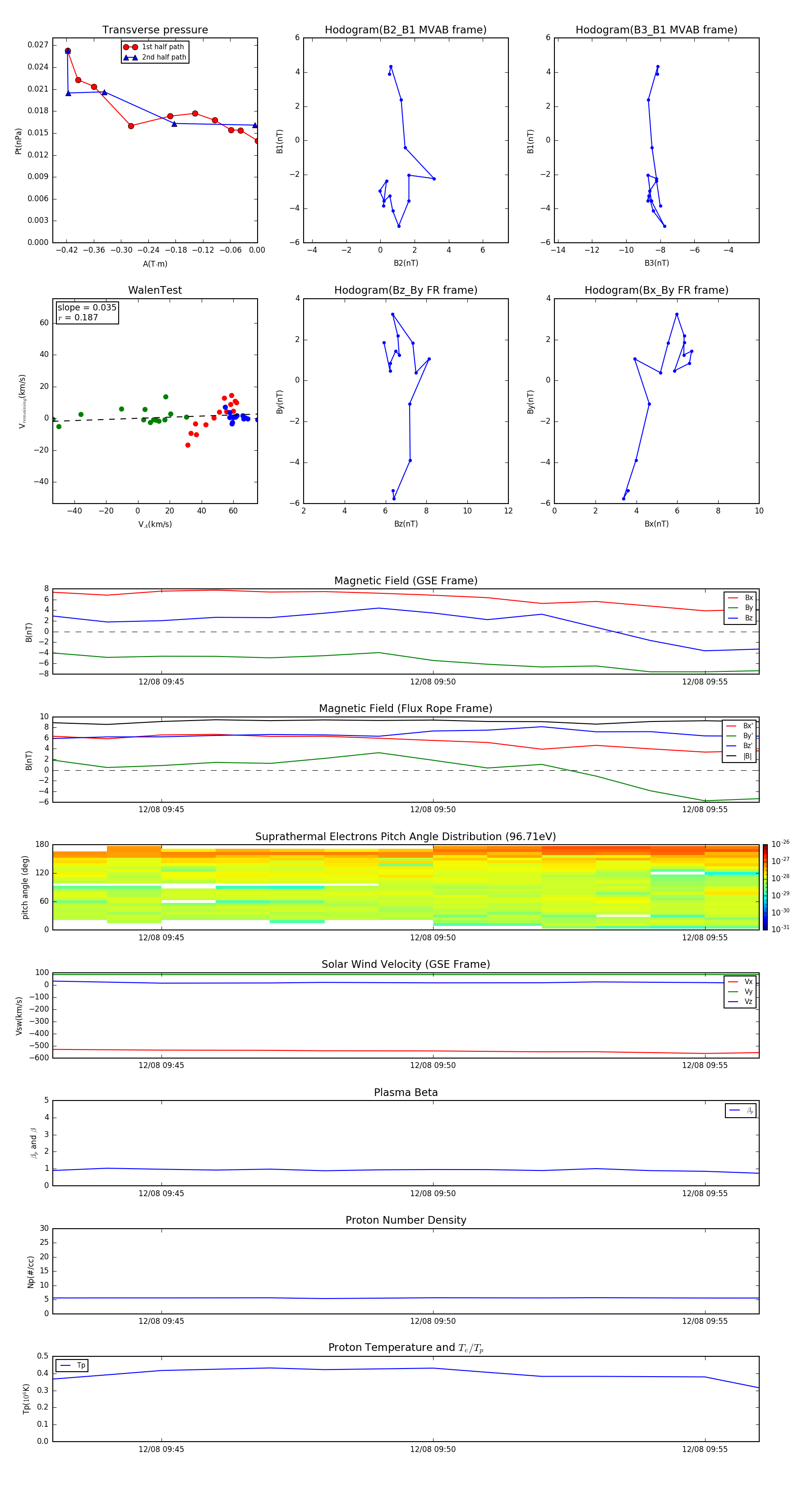The height and width of the screenshot is (1489, 812).
Task: Select 'Tp' in temperature legend
Action: 72,1365
